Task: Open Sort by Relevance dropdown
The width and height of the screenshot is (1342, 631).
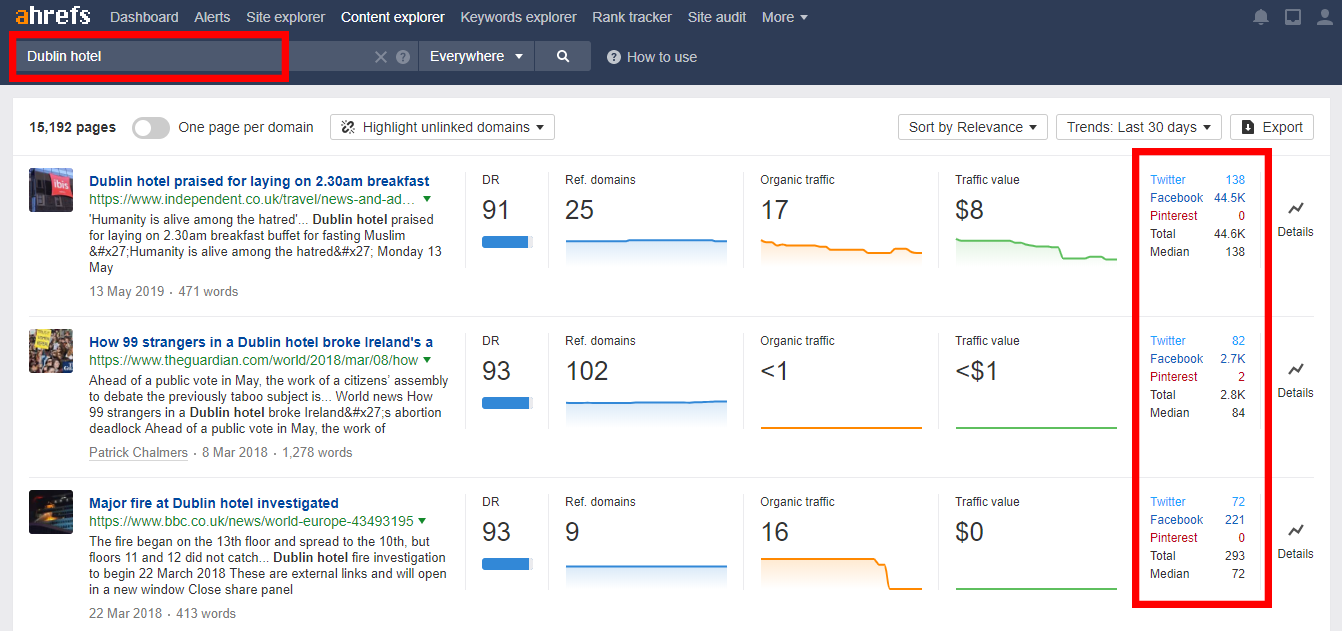Action: point(973,127)
